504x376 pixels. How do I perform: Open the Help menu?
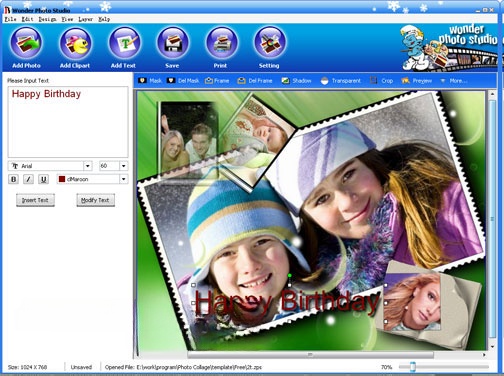click(104, 19)
